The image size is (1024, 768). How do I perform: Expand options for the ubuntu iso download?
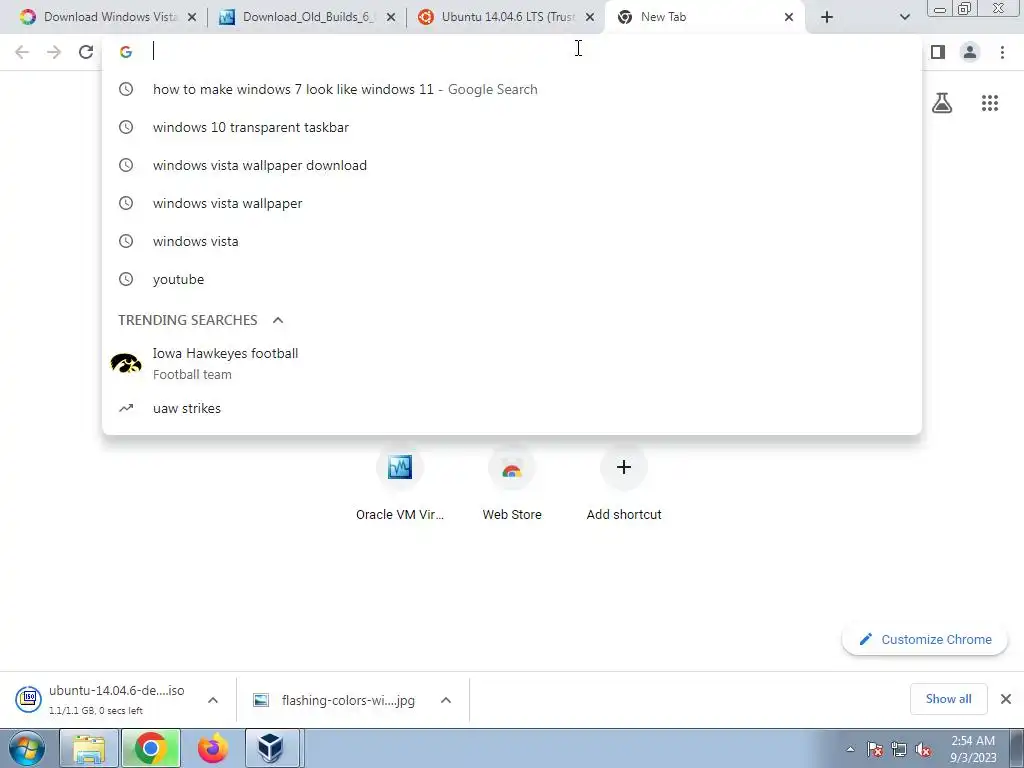click(x=213, y=700)
